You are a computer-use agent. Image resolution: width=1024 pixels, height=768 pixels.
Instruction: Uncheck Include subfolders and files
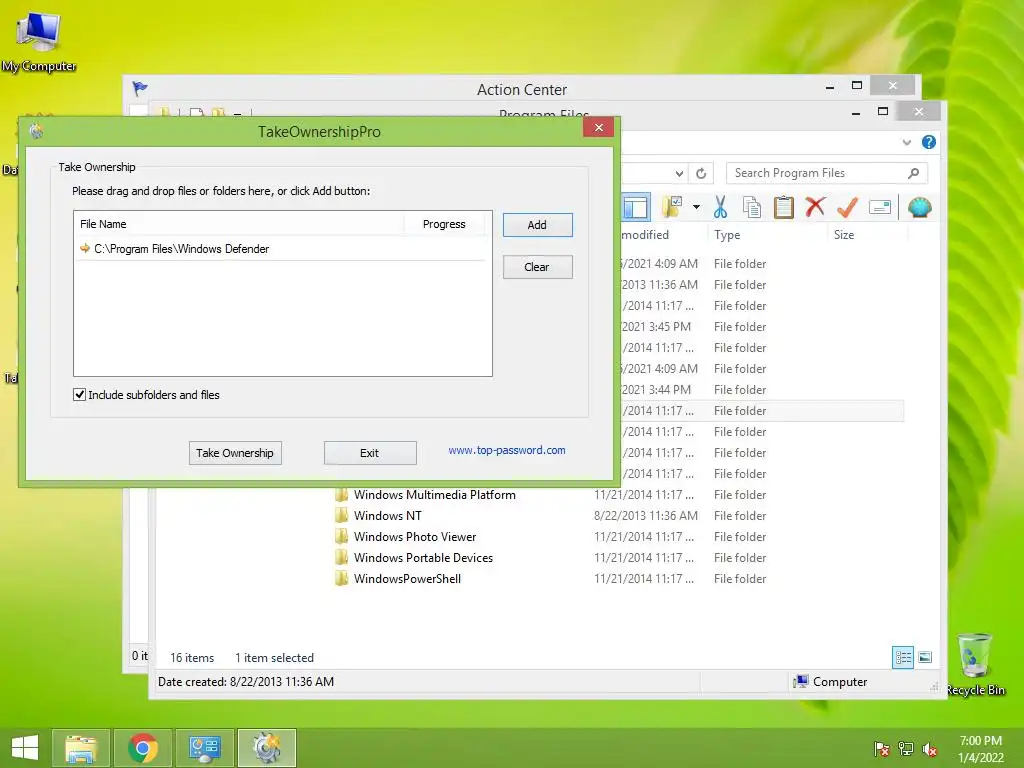[80, 394]
